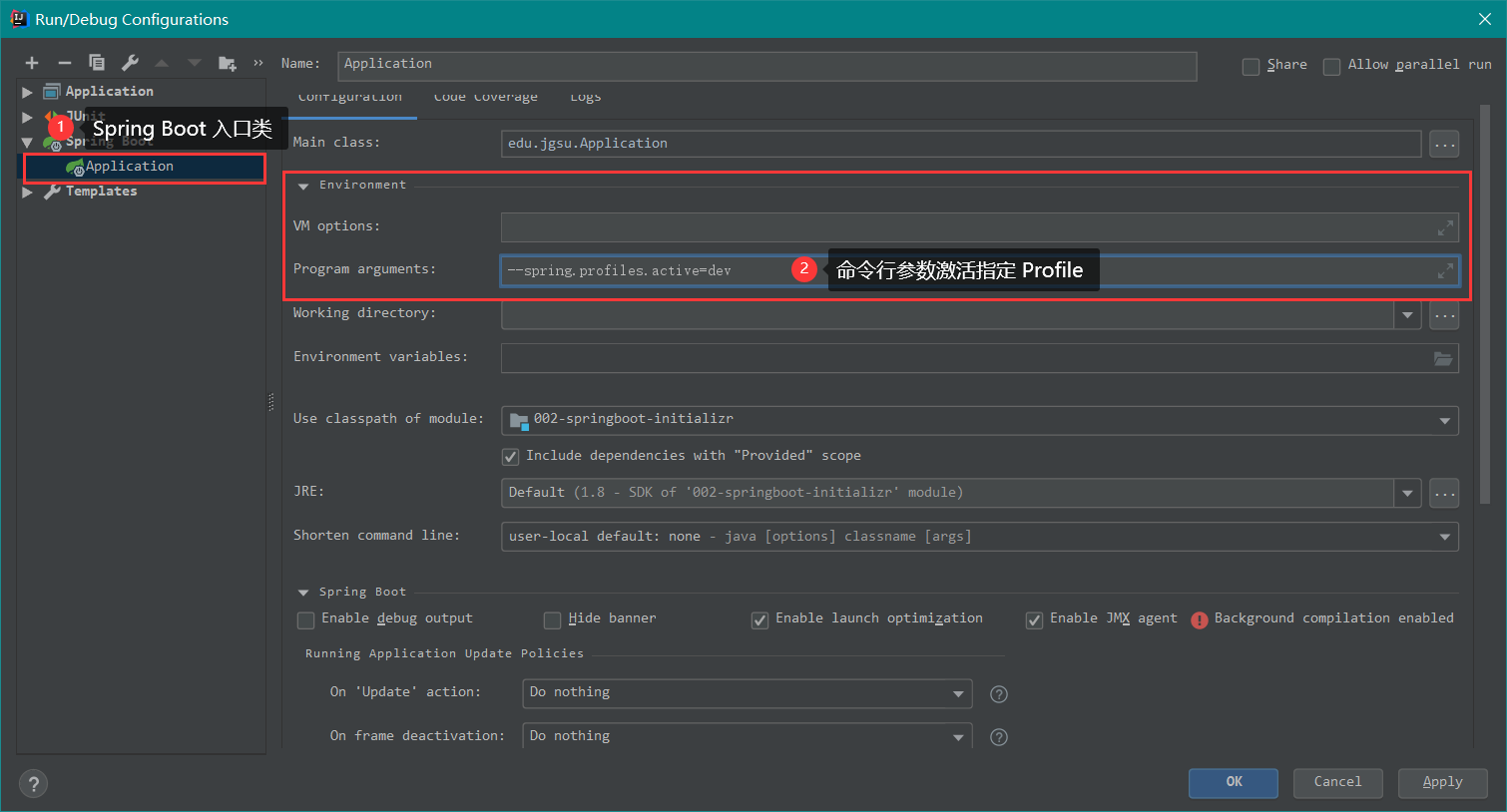Collapse the Environment section
The height and width of the screenshot is (812, 1507).
tap(303, 187)
